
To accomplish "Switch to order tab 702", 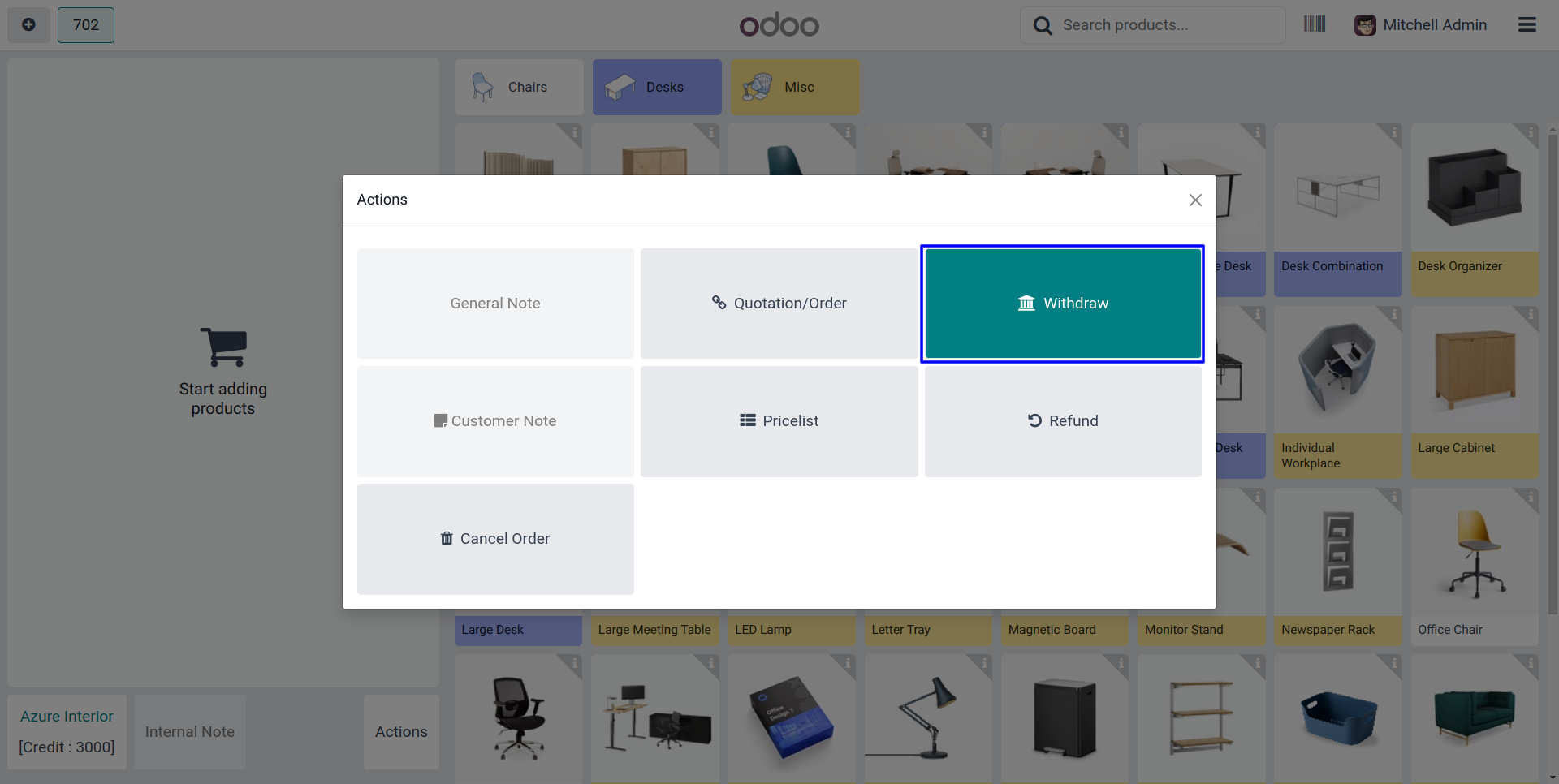I will coord(86,24).
